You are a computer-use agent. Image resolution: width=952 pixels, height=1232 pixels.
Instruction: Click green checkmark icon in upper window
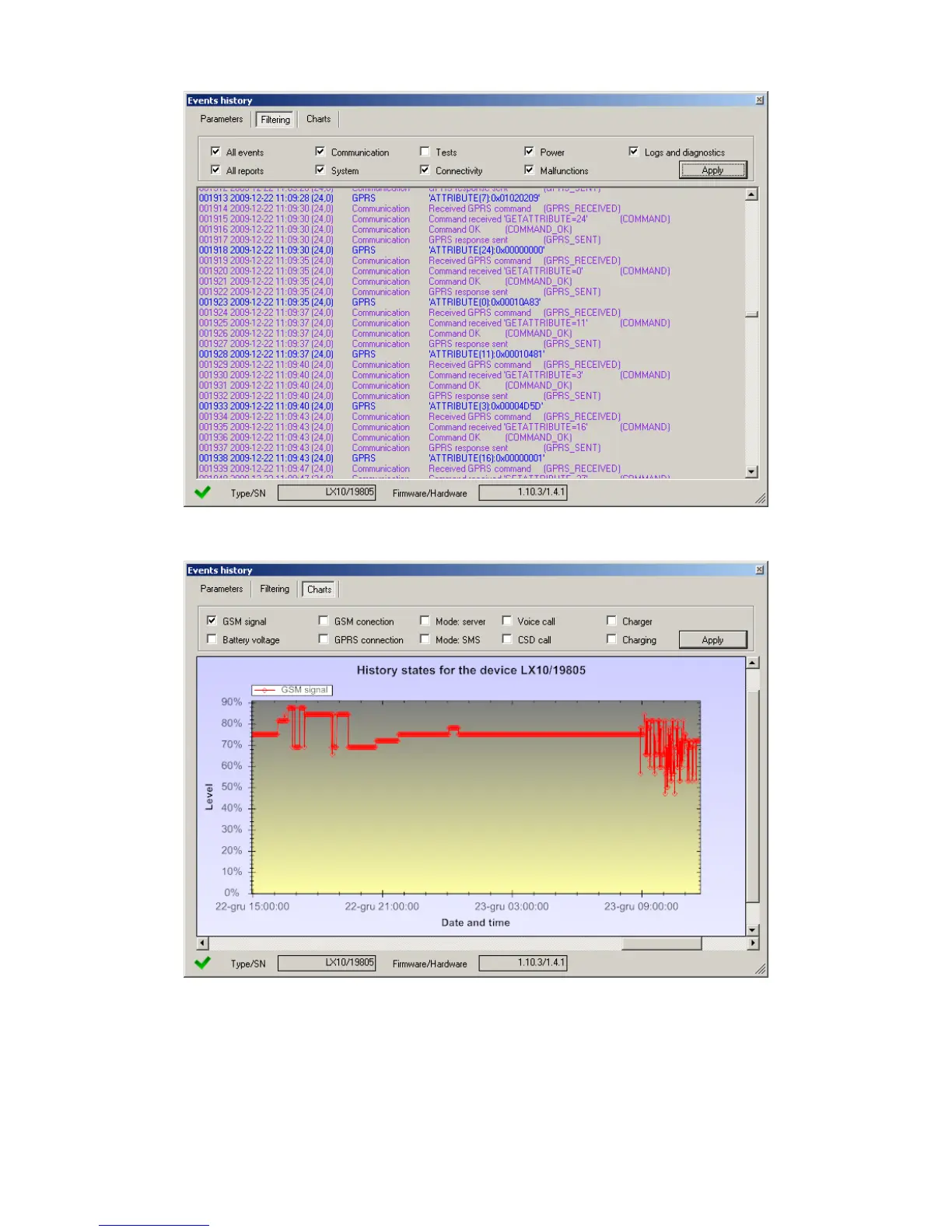pos(203,492)
